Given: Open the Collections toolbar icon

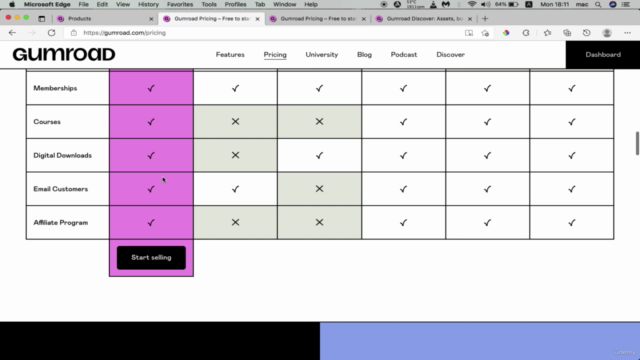Looking at the screenshot, I should click(x=567, y=33).
